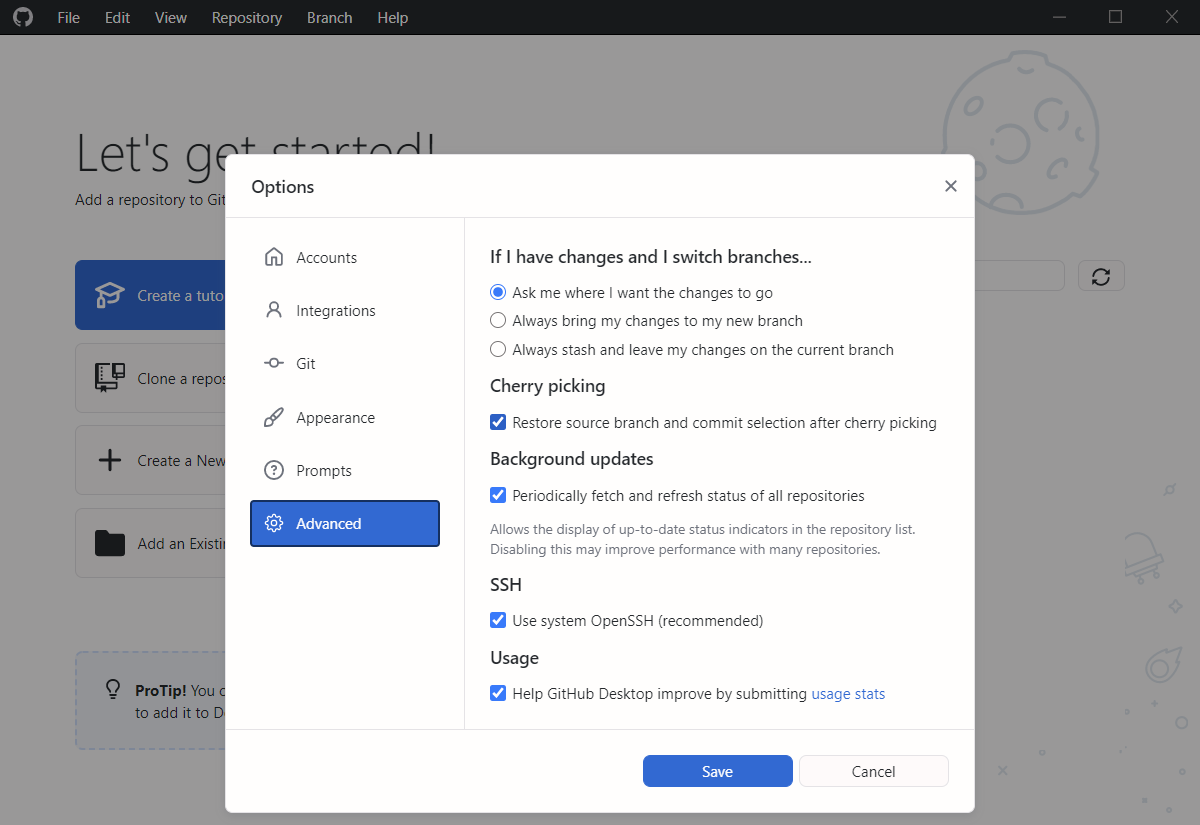Click the graduation cap tutorial icon
This screenshot has height=825, width=1200.
pyautogui.click(x=112, y=294)
